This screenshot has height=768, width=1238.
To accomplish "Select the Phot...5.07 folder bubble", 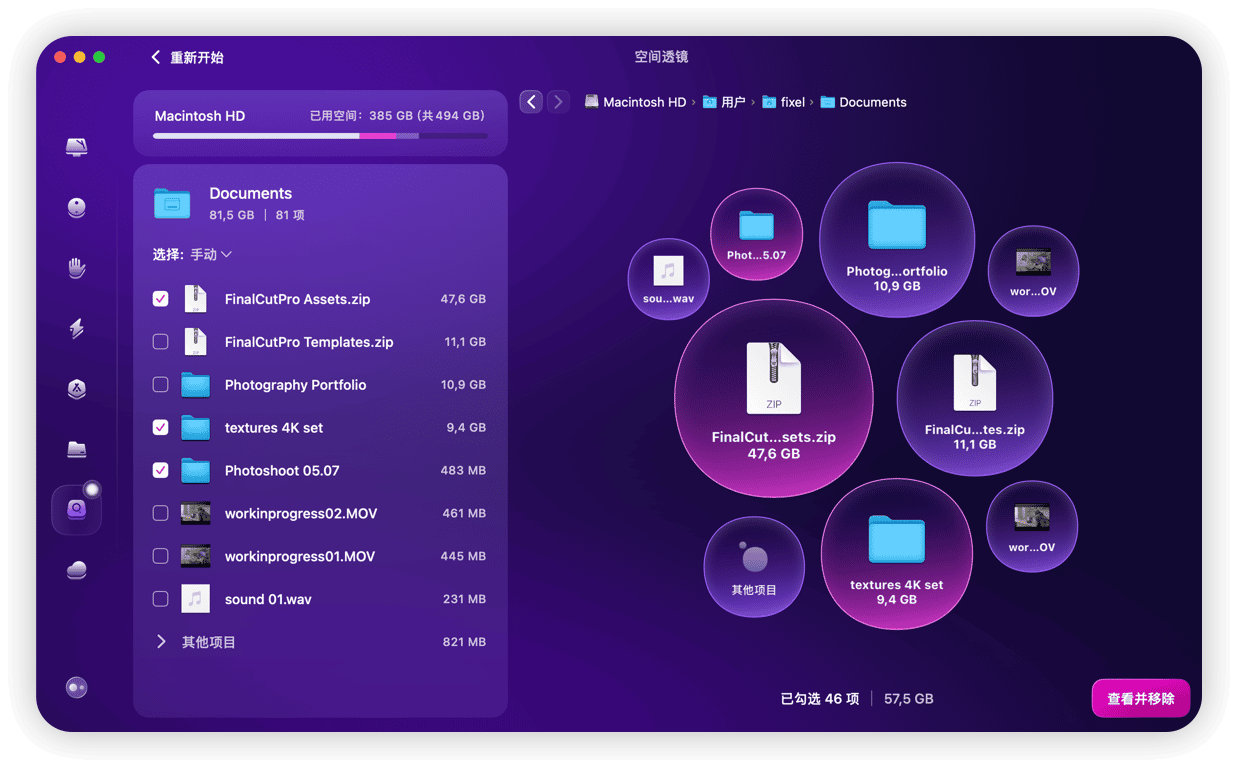I will (756, 234).
